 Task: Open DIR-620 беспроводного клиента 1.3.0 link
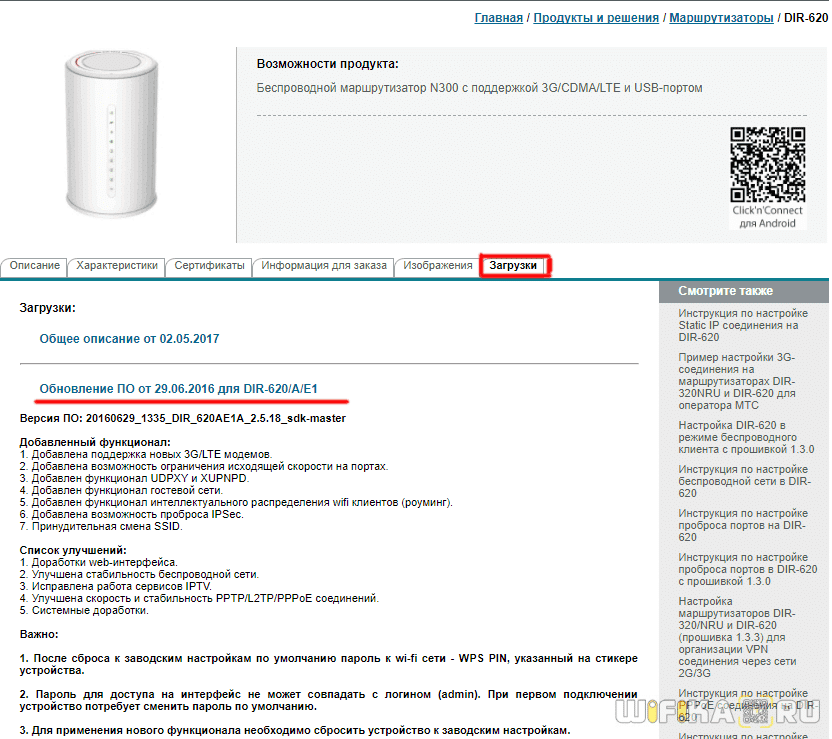[x=746, y=437]
